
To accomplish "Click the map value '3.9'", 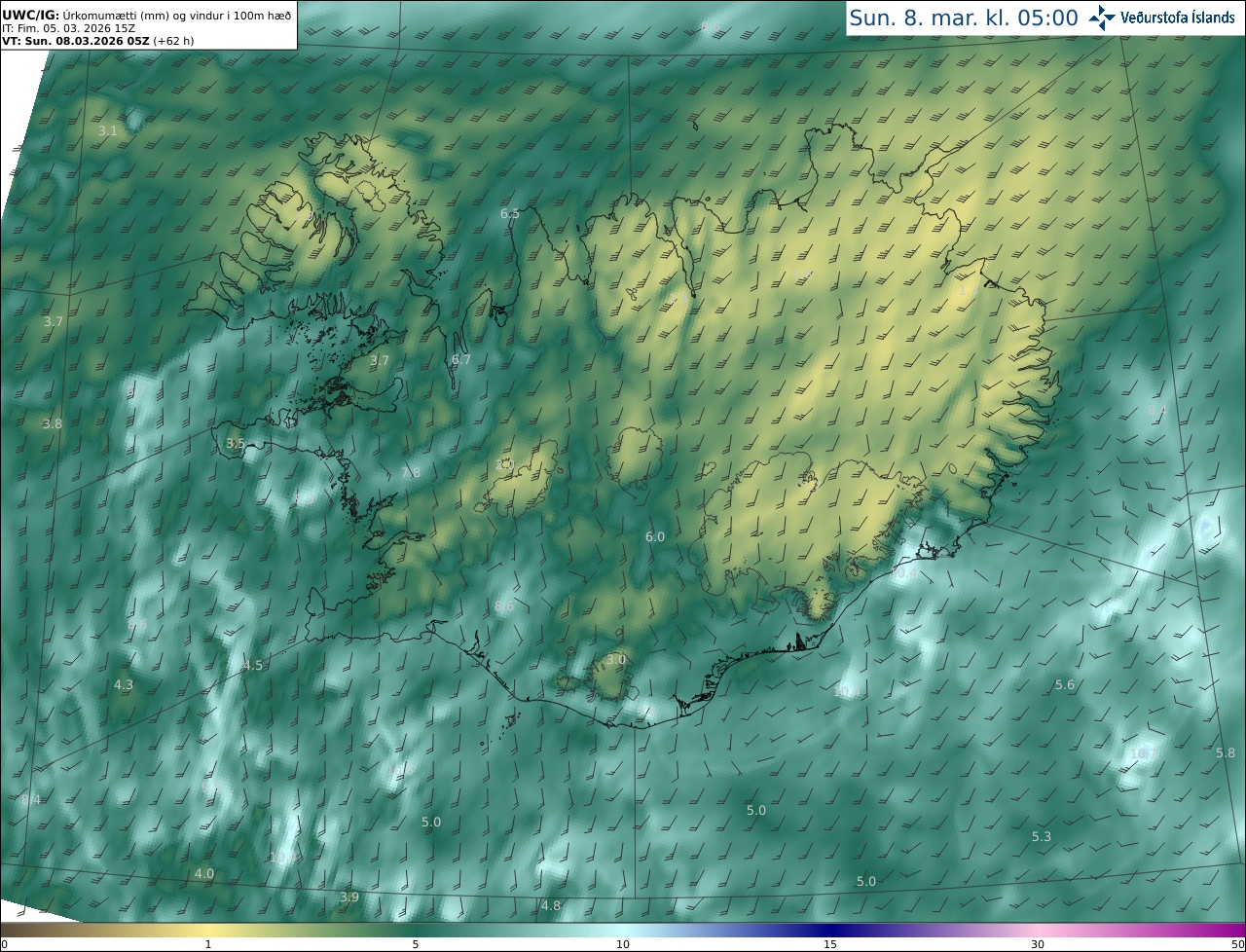I will (349, 897).
